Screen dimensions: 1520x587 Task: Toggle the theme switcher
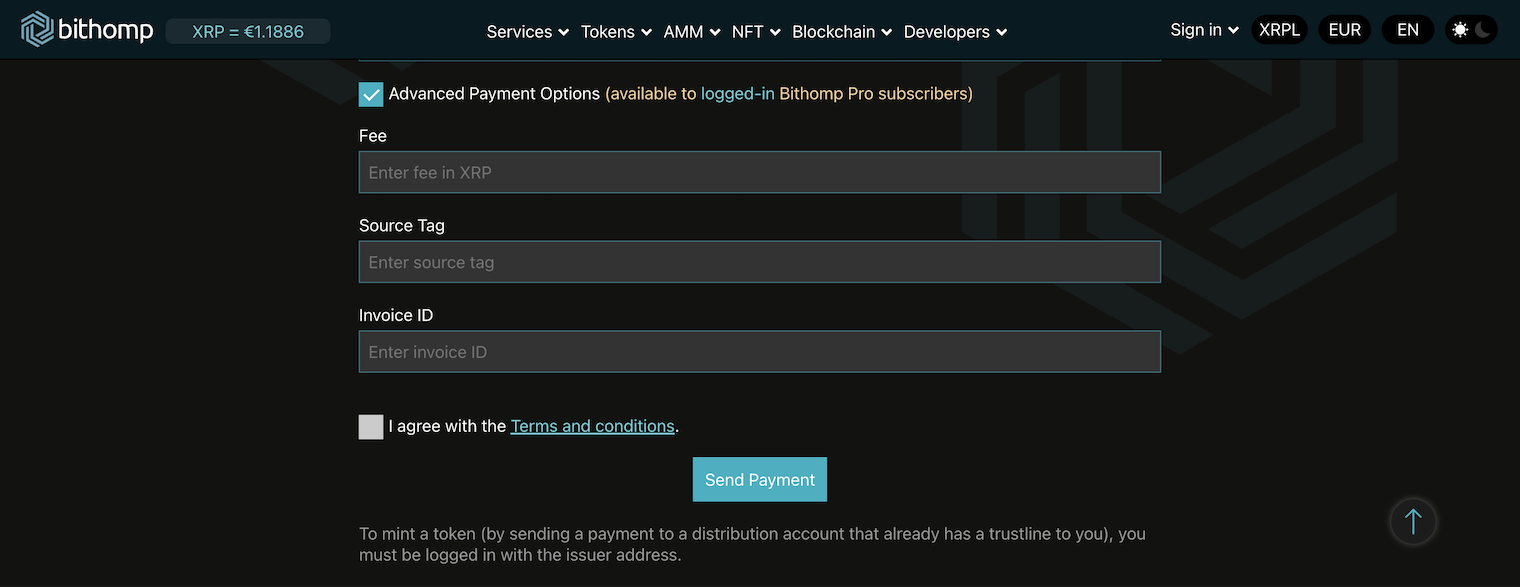1471,29
